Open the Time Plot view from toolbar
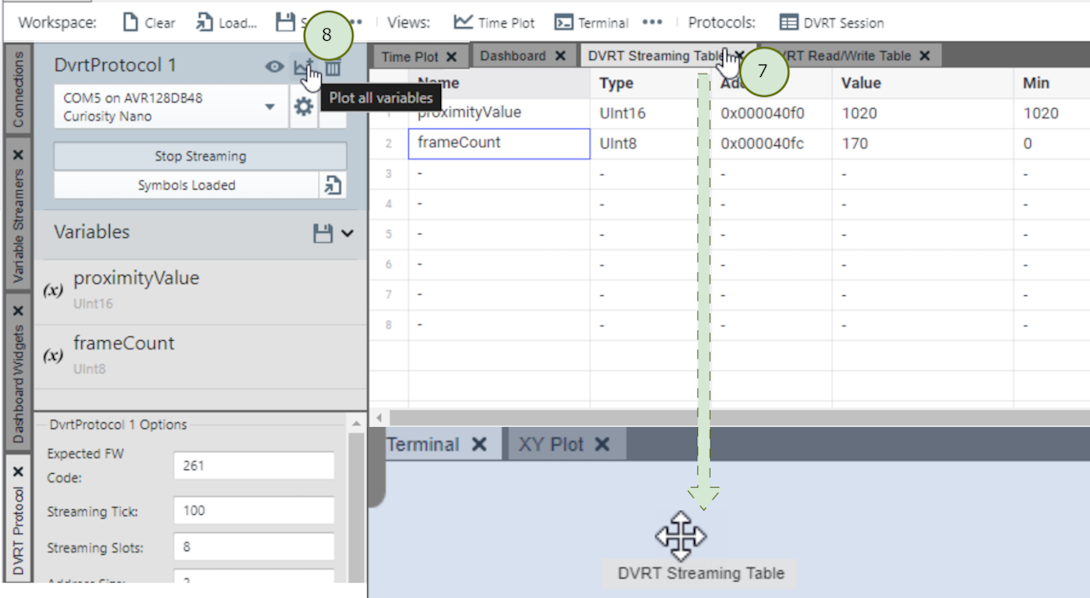 point(494,22)
